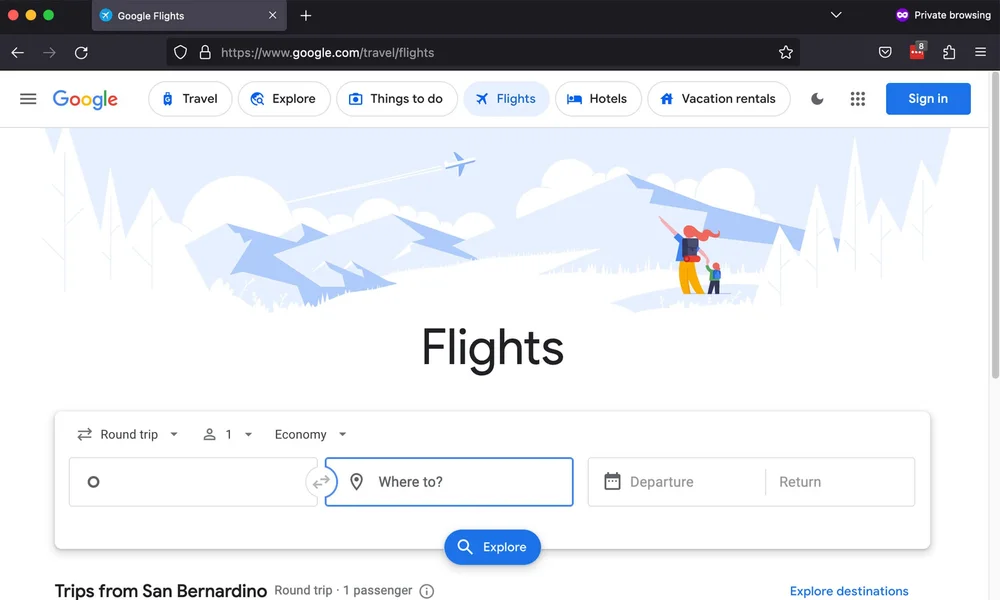Toggle dark mode with the moon icon
Screen dimensions: 1000x600
pos(817,99)
